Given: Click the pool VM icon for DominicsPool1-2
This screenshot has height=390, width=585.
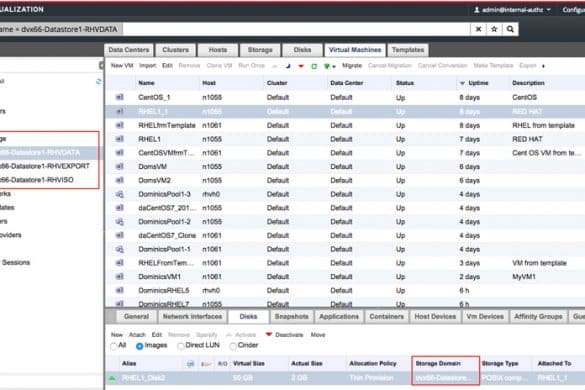Looking at the screenshot, I should [119, 222].
